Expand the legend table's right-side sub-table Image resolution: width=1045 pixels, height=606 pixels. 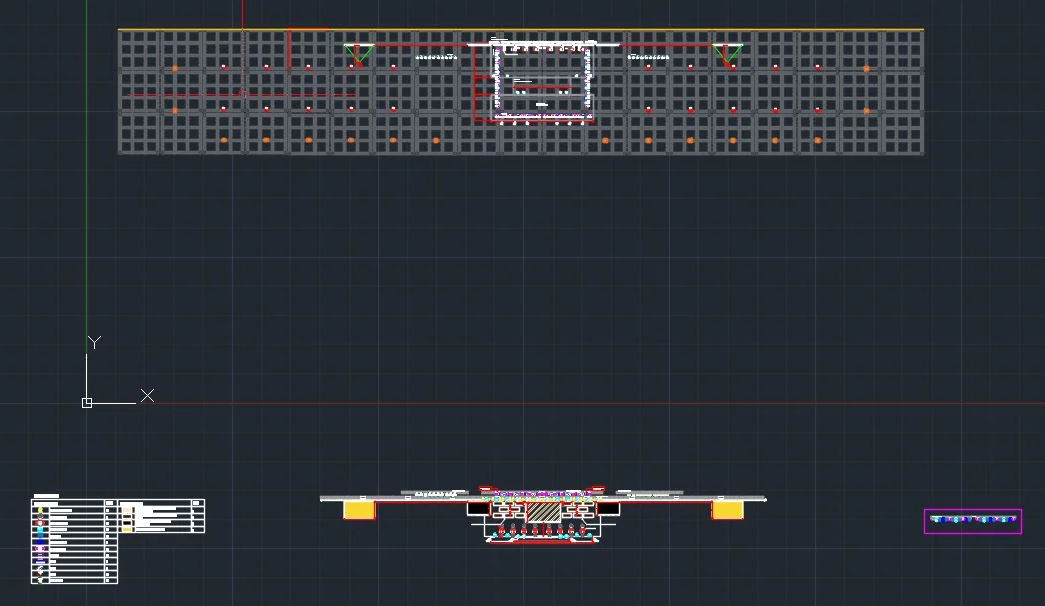click(x=160, y=515)
